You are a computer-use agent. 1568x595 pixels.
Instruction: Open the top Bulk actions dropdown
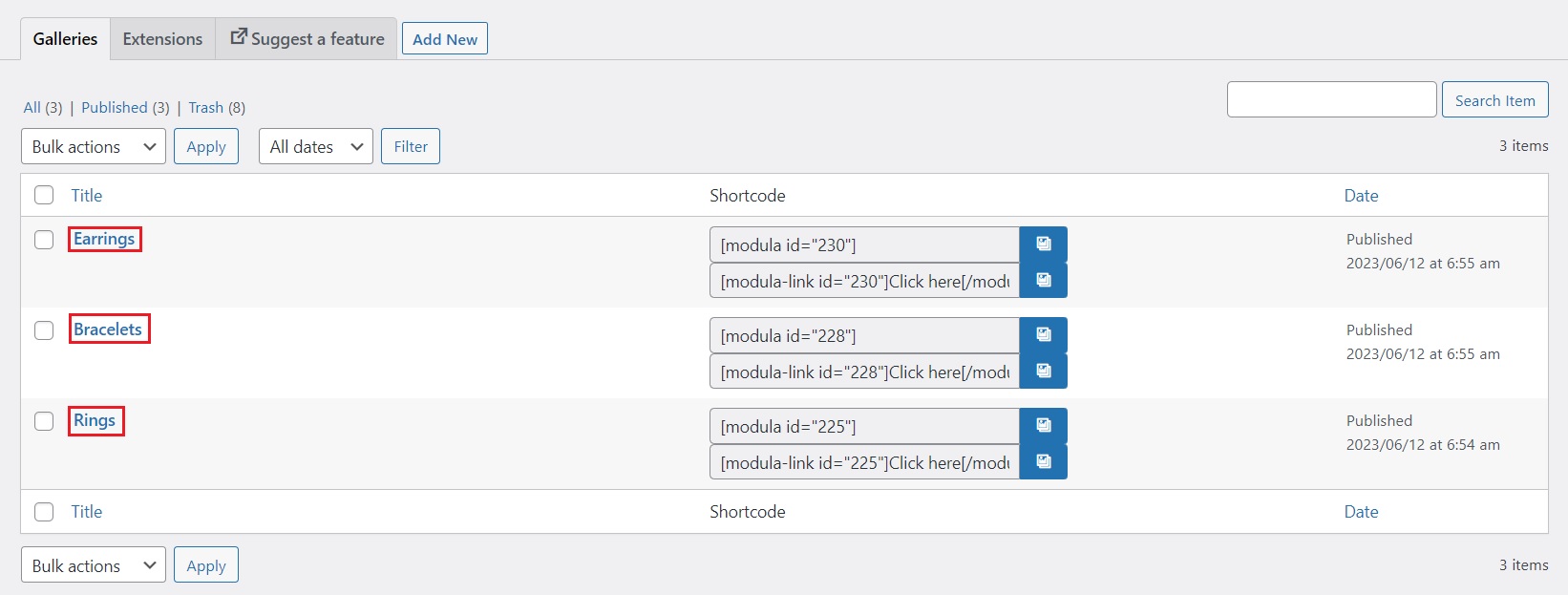click(94, 146)
